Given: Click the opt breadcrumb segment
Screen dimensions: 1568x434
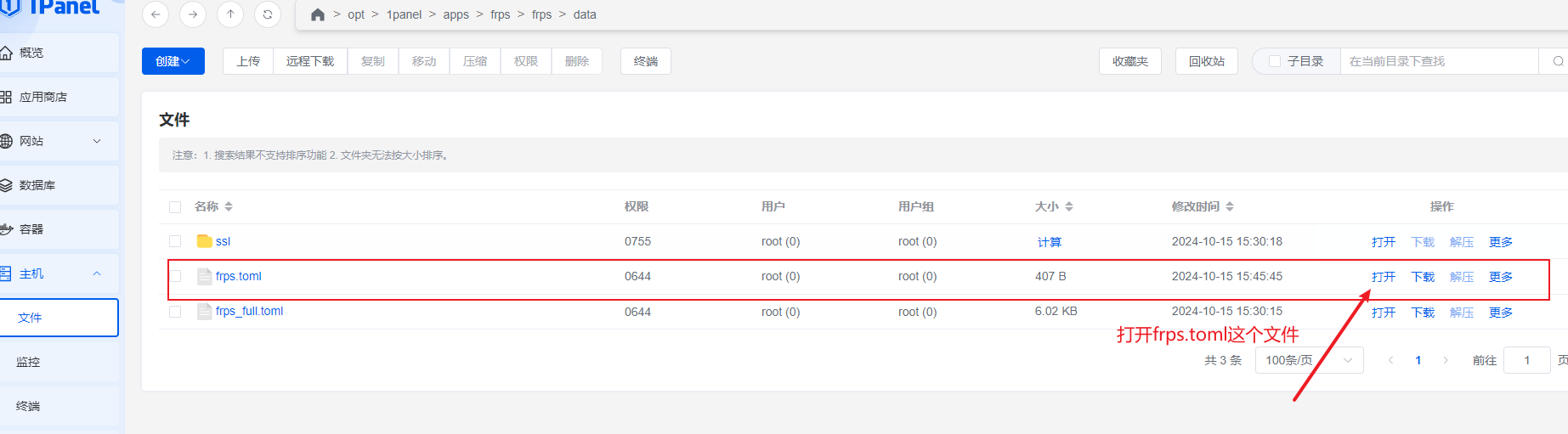Looking at the screenshot, I should pos(356,14).
